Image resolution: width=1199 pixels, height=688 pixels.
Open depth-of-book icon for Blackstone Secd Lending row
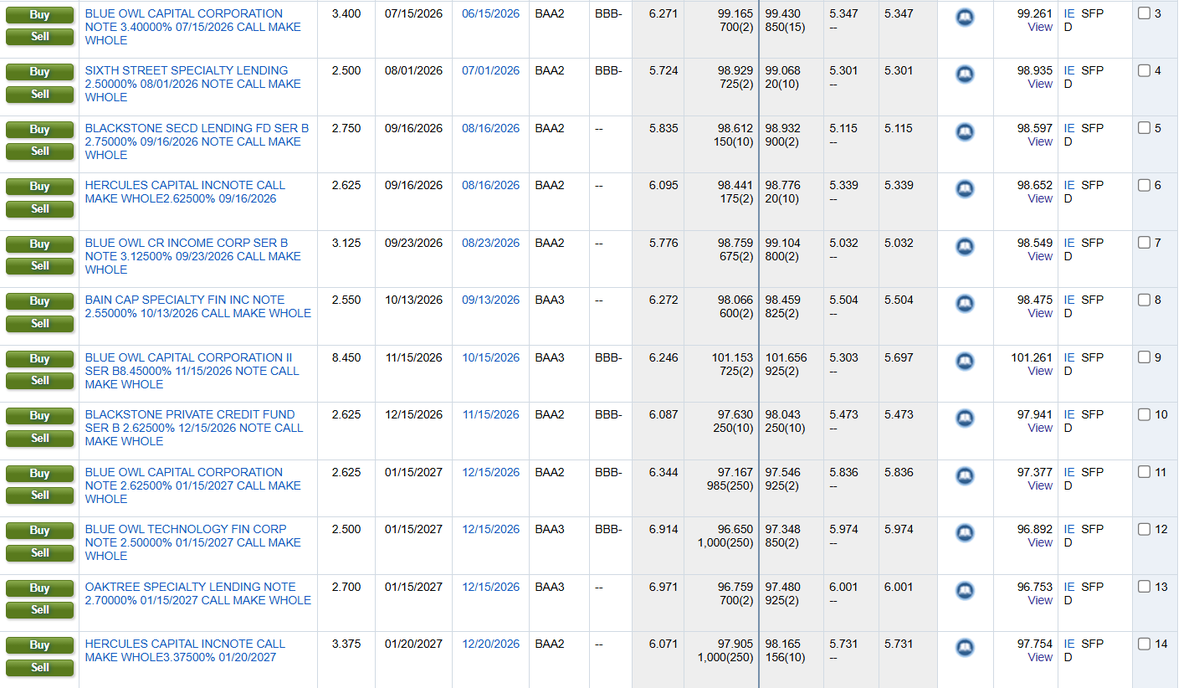pyautogui.click(x=965, y=132)
